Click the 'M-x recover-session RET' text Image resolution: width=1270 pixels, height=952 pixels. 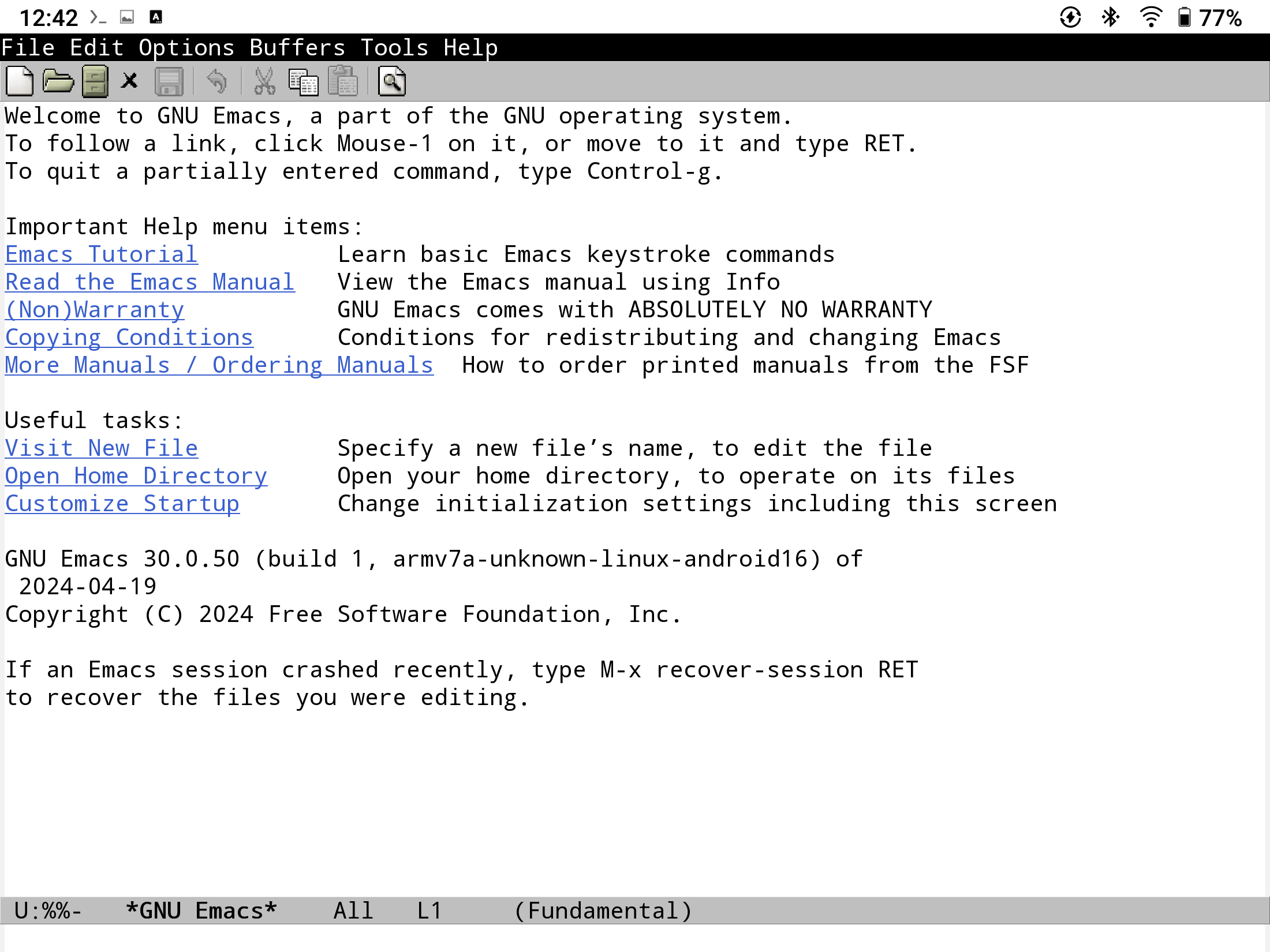click(x=760, y=670)
